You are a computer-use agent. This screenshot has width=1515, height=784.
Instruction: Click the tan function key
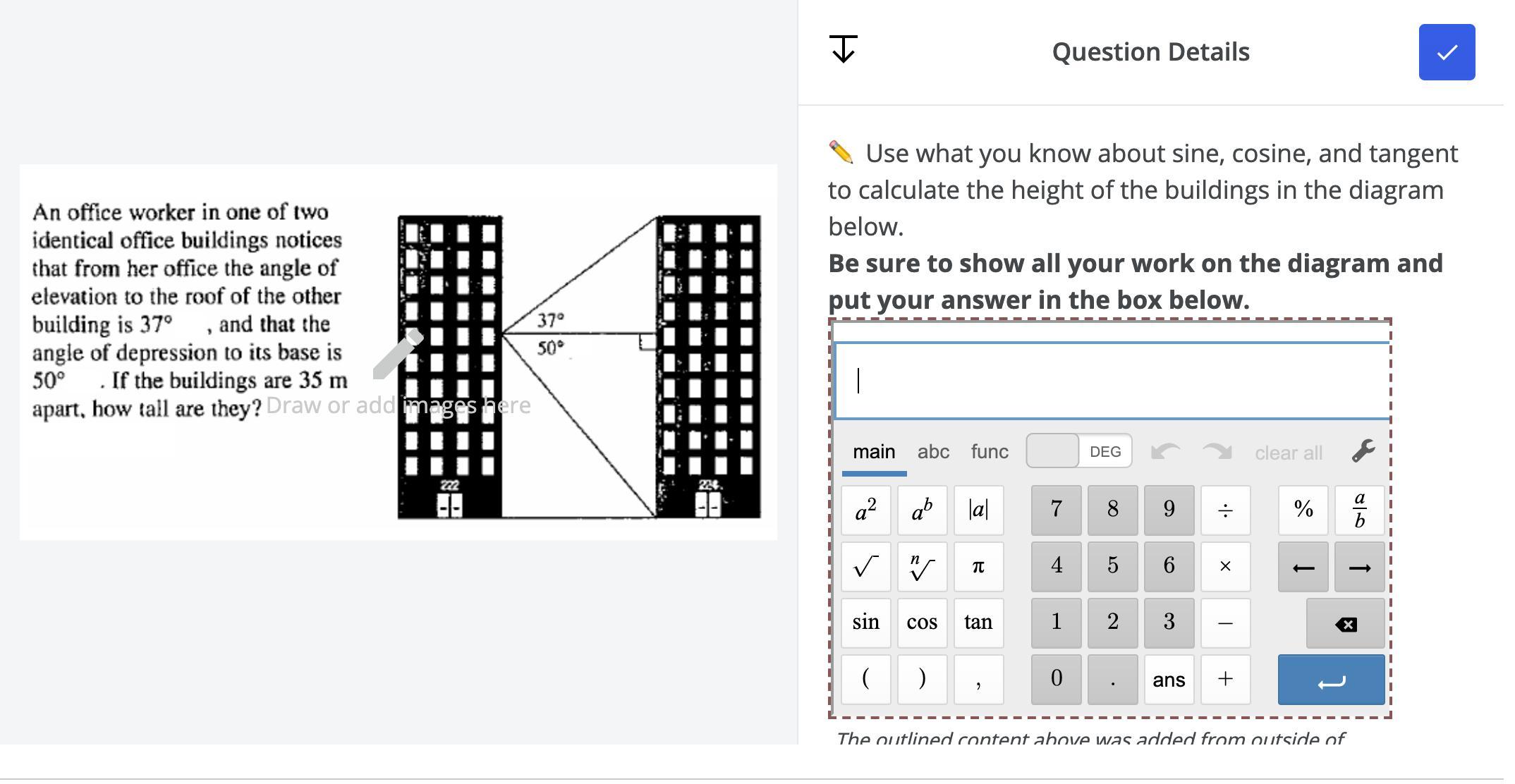click(x=978, y=623)
